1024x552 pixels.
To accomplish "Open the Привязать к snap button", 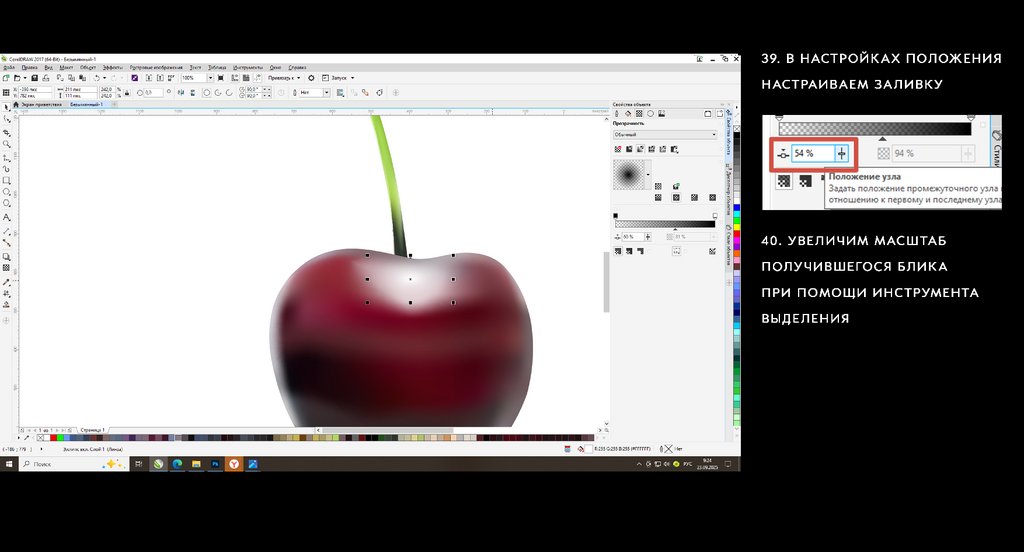I will (x=286, y=78).
